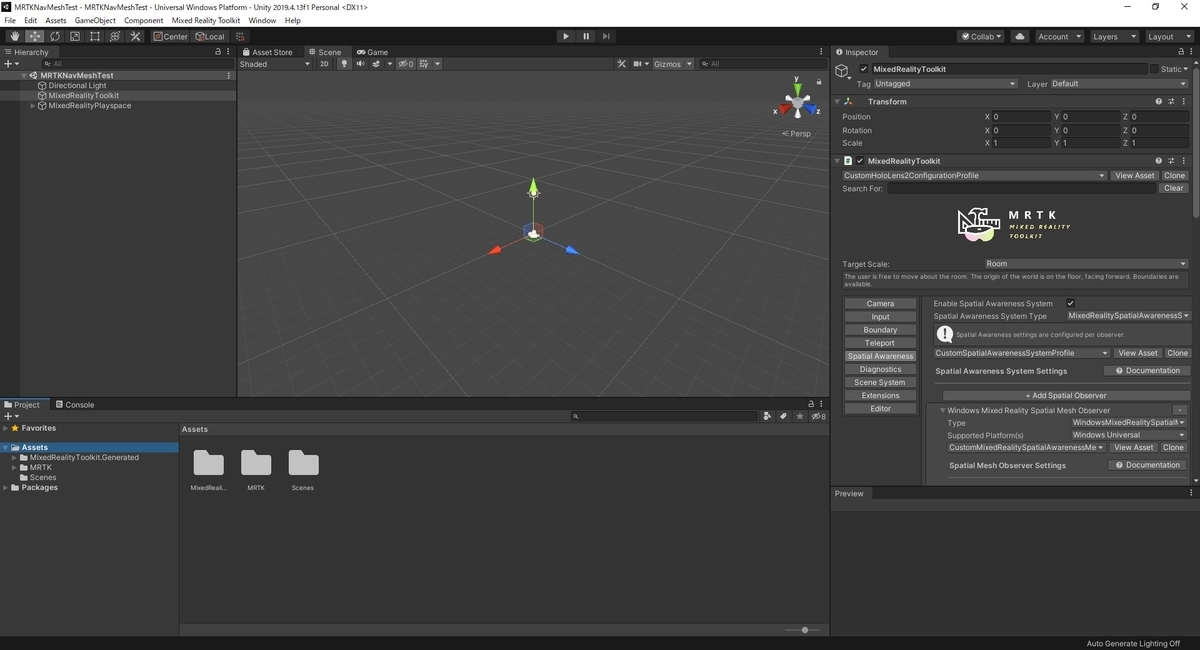This screenshot has width=1200, height=650.
Task: Search project by label icon
Action: [x=784, y=416]
